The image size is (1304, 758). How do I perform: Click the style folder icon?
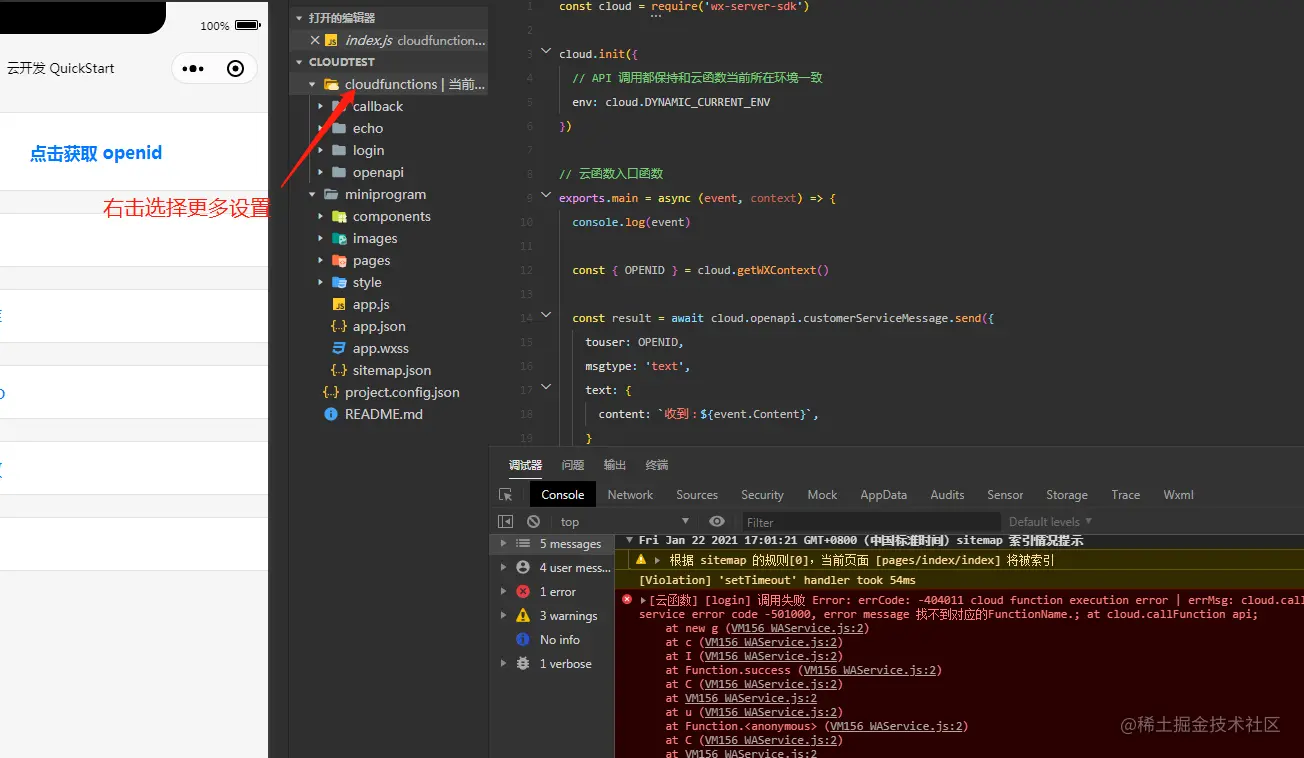(339, 282)
